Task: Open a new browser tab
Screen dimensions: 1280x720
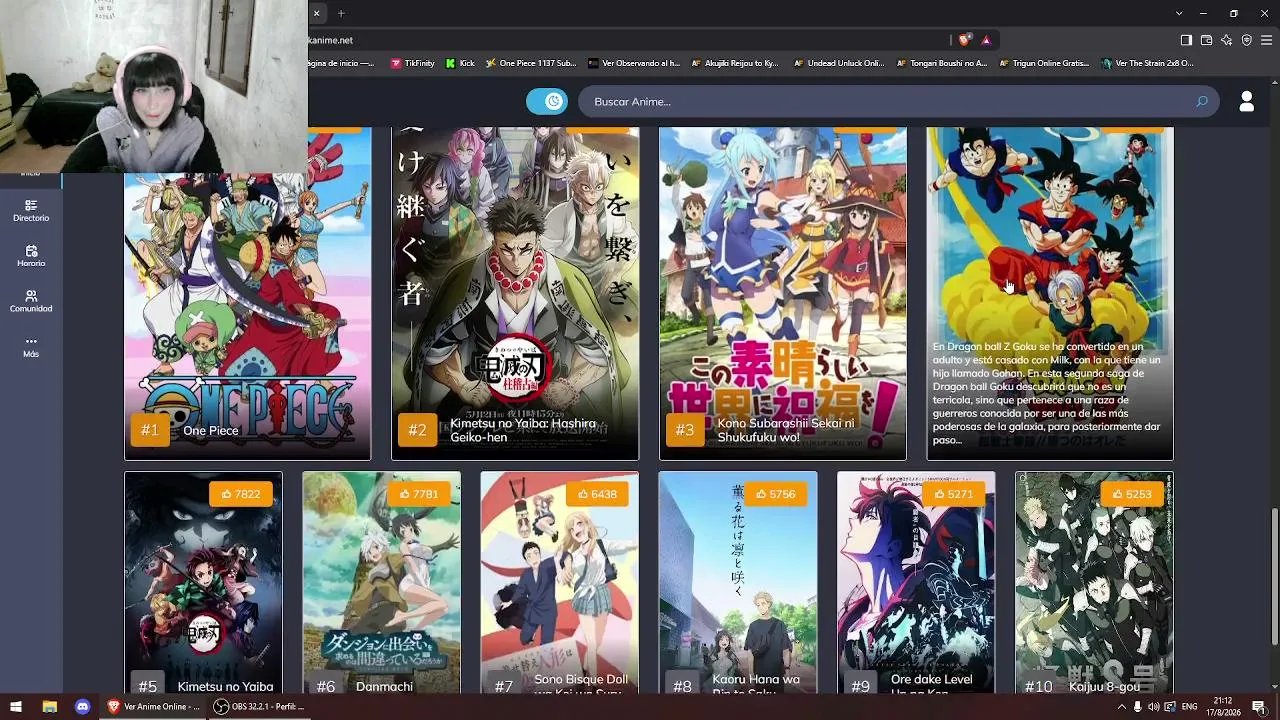Action: (341, 13)
